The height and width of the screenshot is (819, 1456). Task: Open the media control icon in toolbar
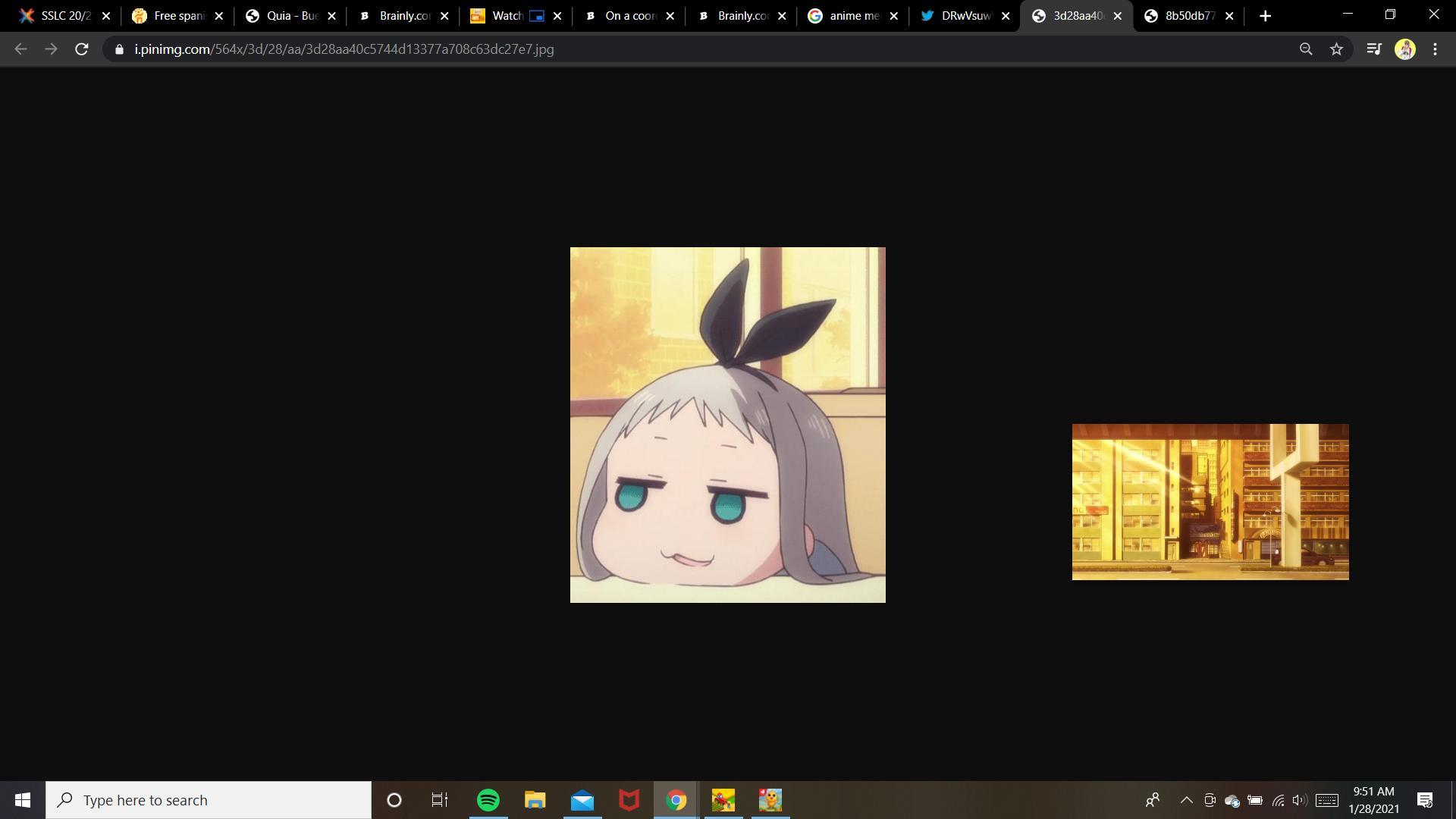pyautogui.click(x=1373, y=49)
